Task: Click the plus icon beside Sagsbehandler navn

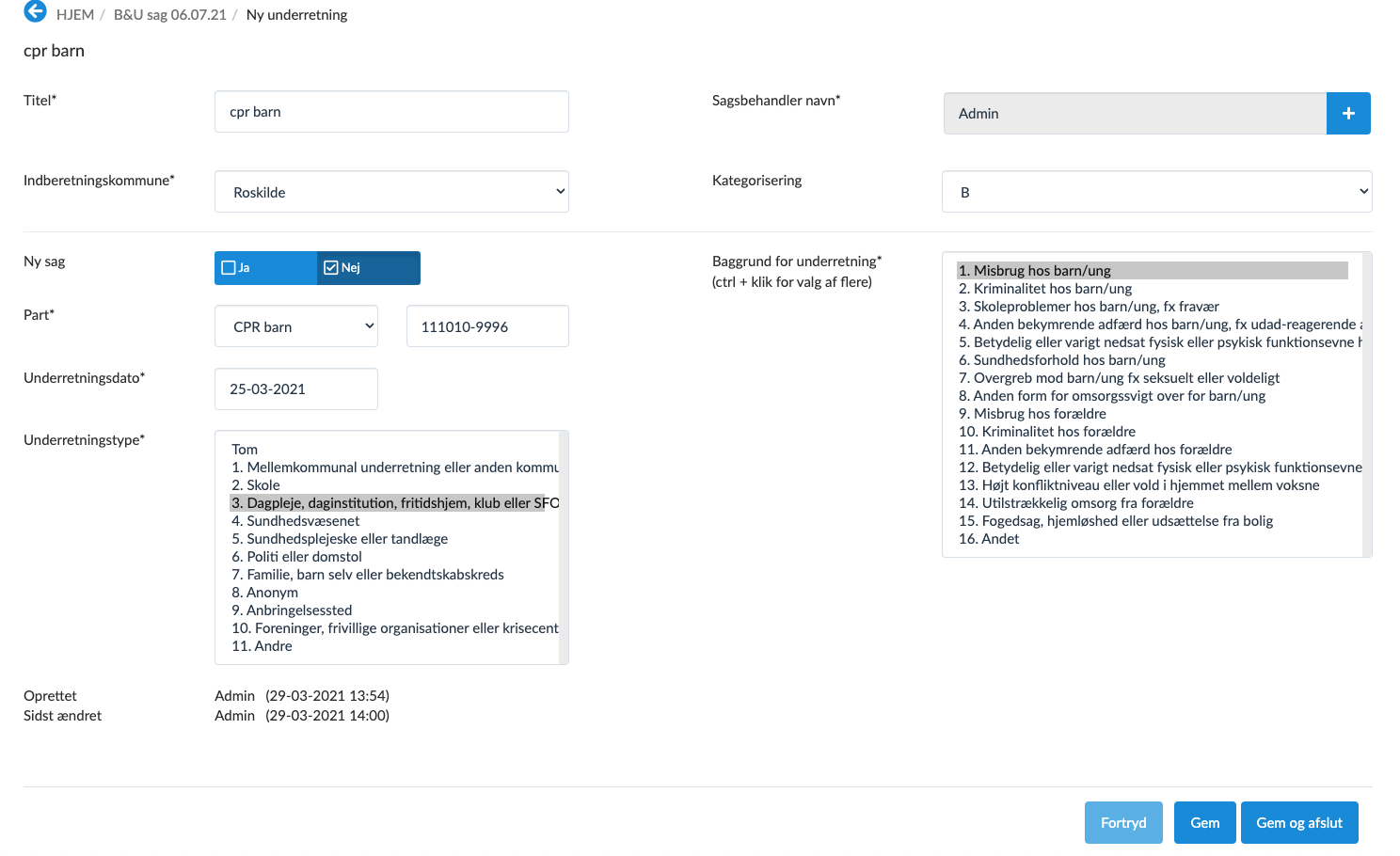Action: point(1347,114)
